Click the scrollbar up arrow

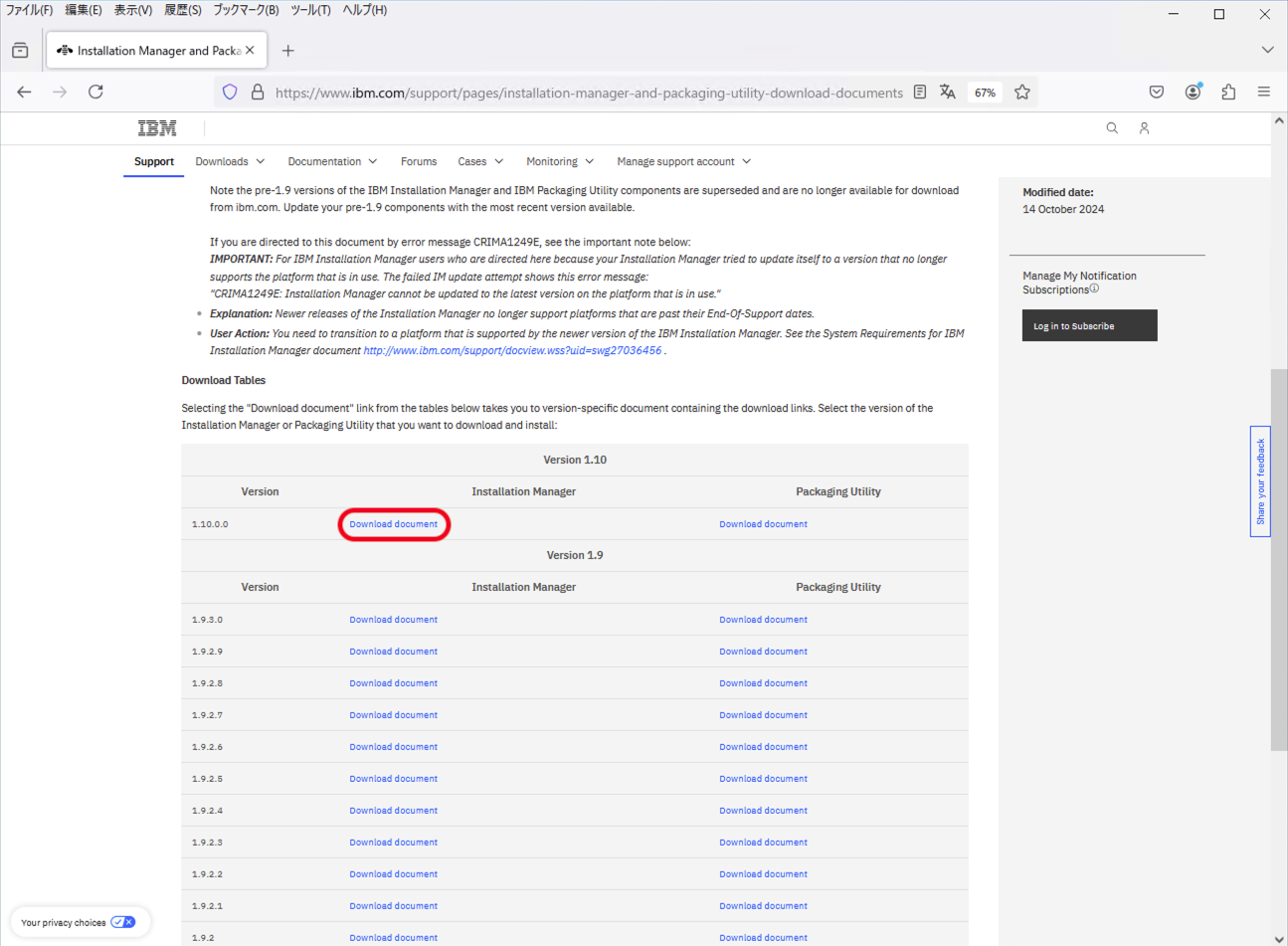(x=1279, y=121)
